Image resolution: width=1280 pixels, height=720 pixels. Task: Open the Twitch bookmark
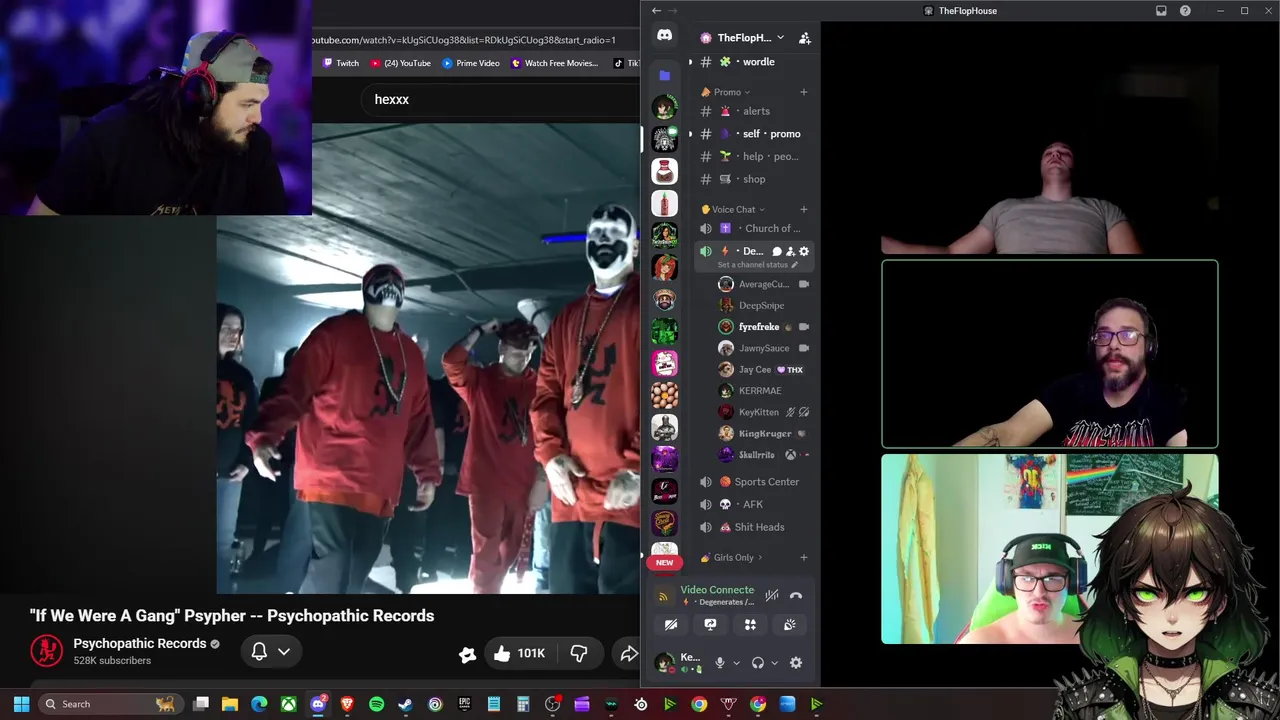[340, 63]
